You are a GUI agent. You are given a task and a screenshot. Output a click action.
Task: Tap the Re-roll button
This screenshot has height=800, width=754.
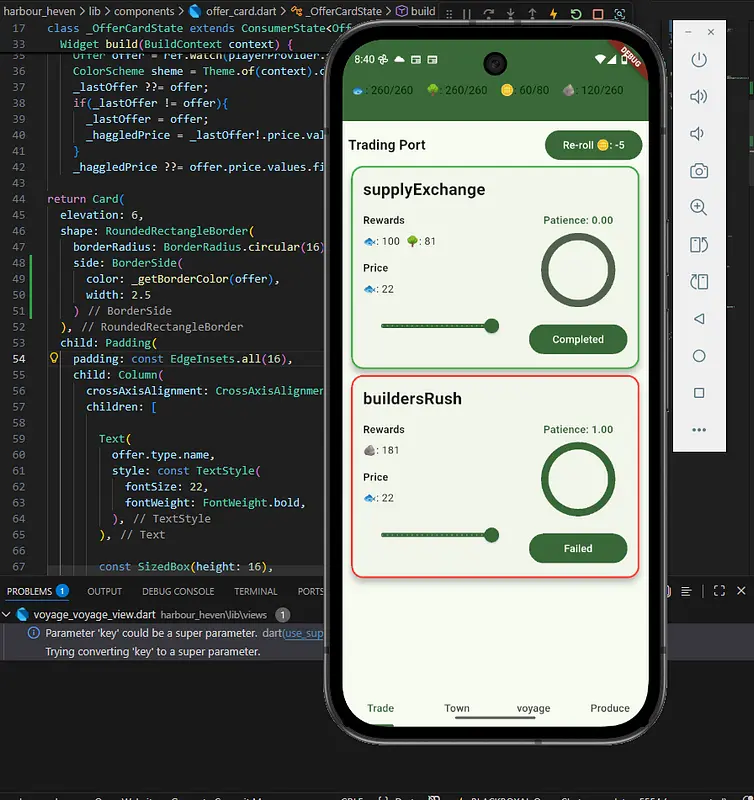point(593,145)
